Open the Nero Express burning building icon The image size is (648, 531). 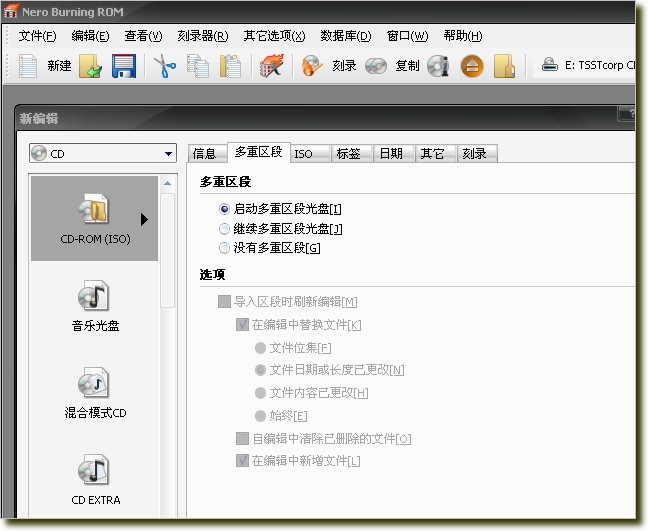click(x=272, y=66)
